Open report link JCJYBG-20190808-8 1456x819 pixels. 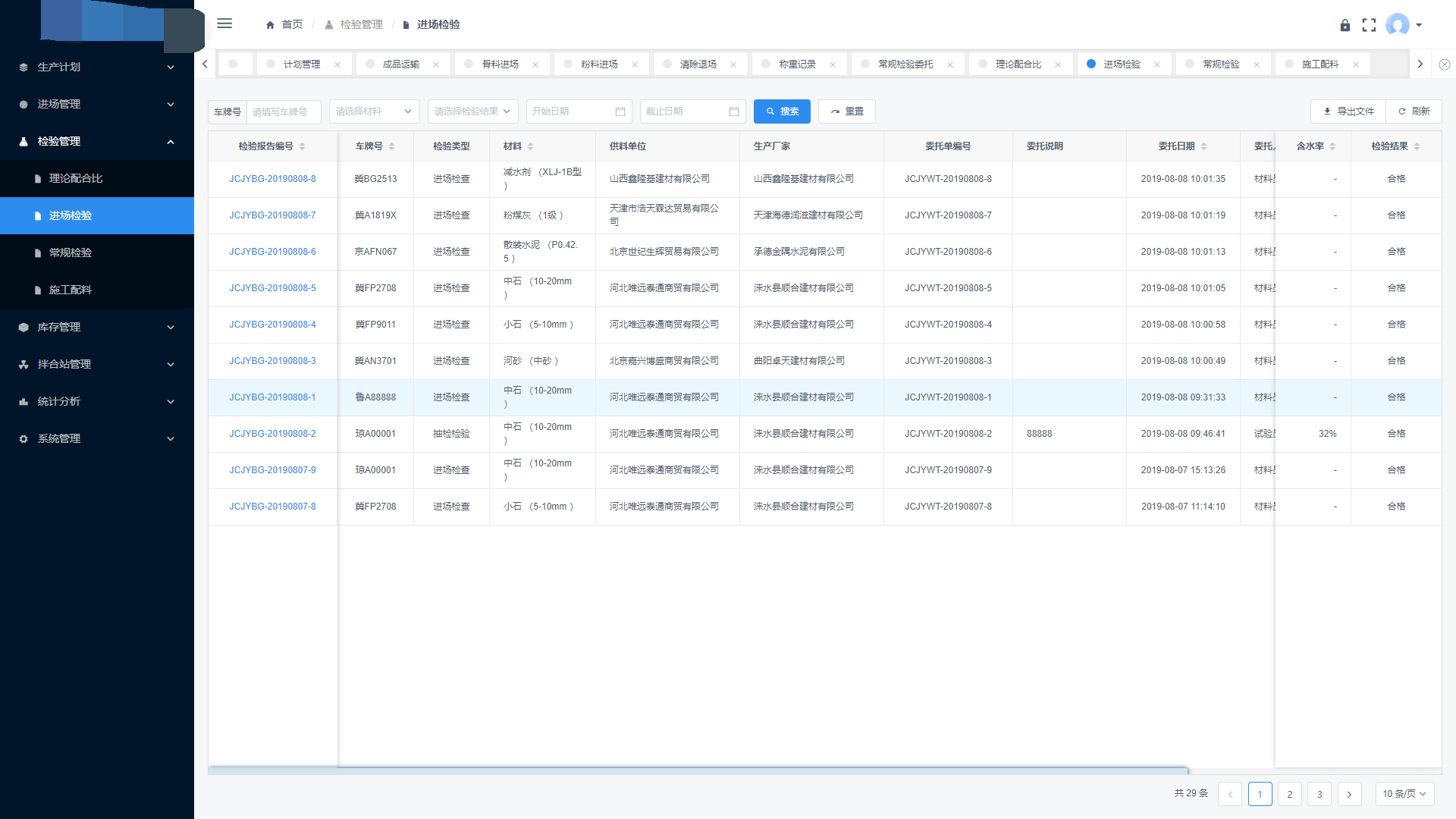[x=273, y=179]
